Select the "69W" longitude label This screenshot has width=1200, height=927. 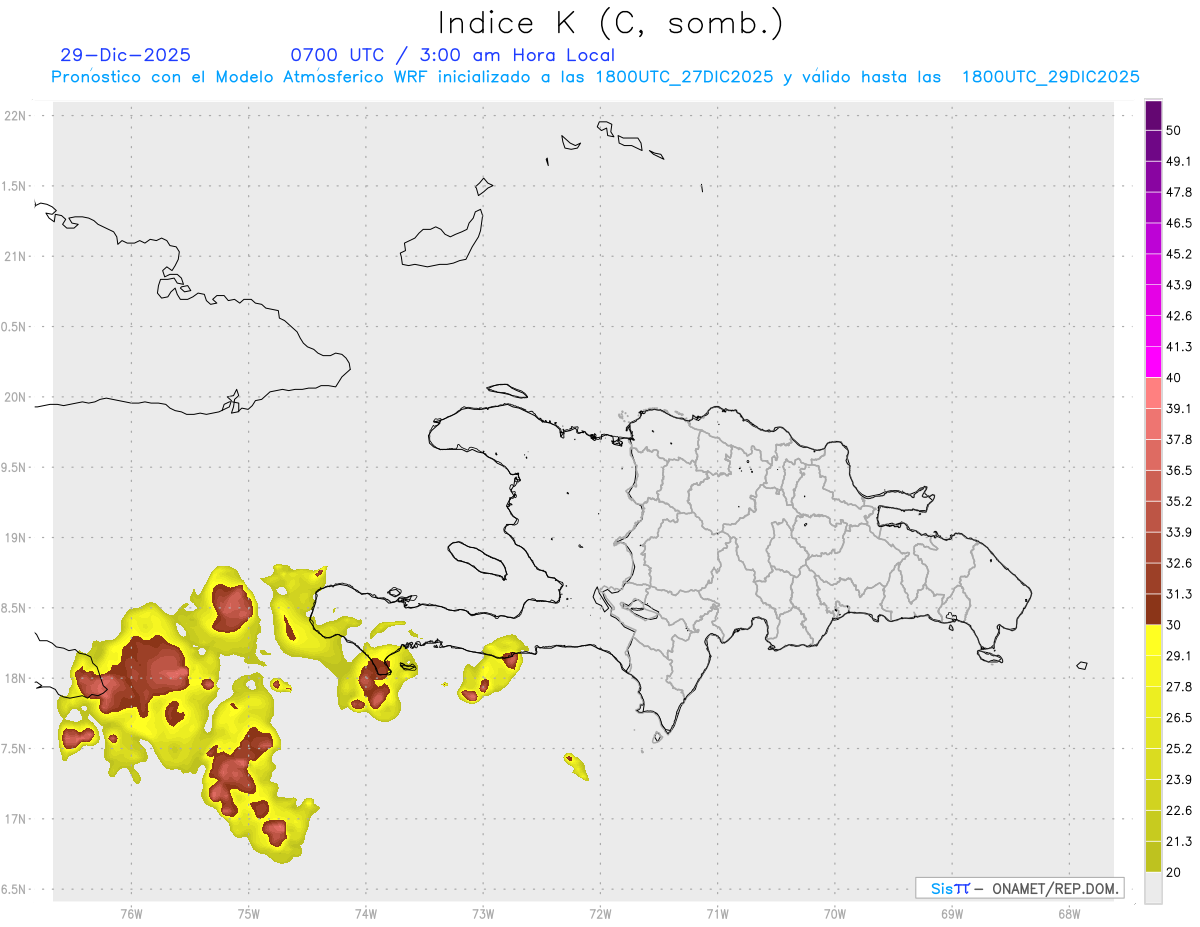pos(952,914)
